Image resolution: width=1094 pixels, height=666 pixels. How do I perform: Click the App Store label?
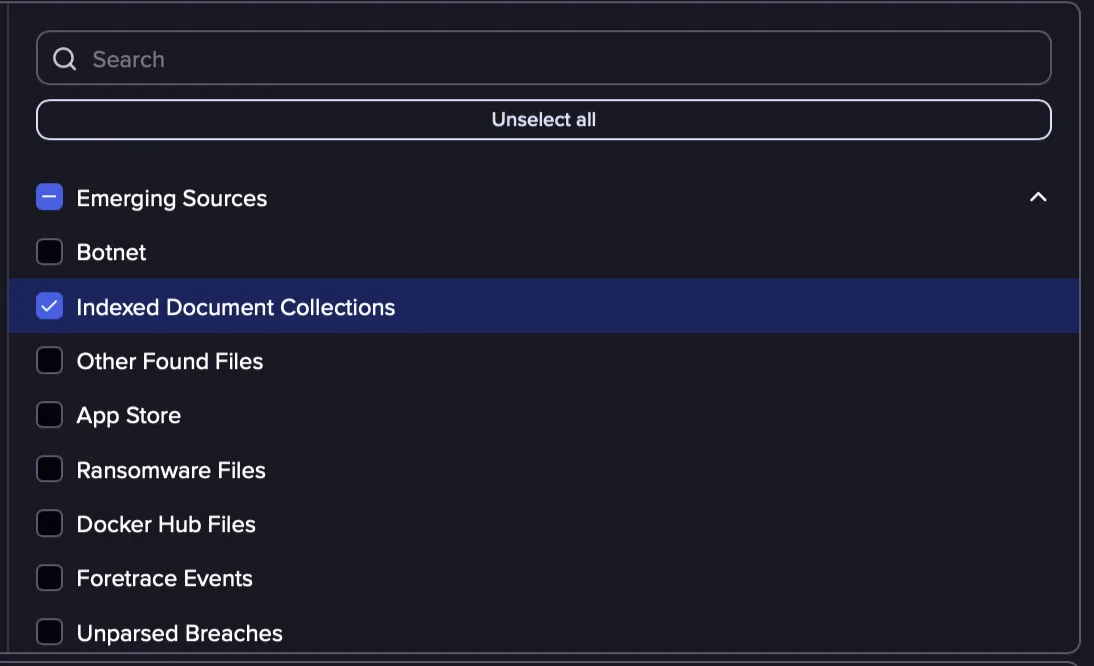(x=129, y=416)
